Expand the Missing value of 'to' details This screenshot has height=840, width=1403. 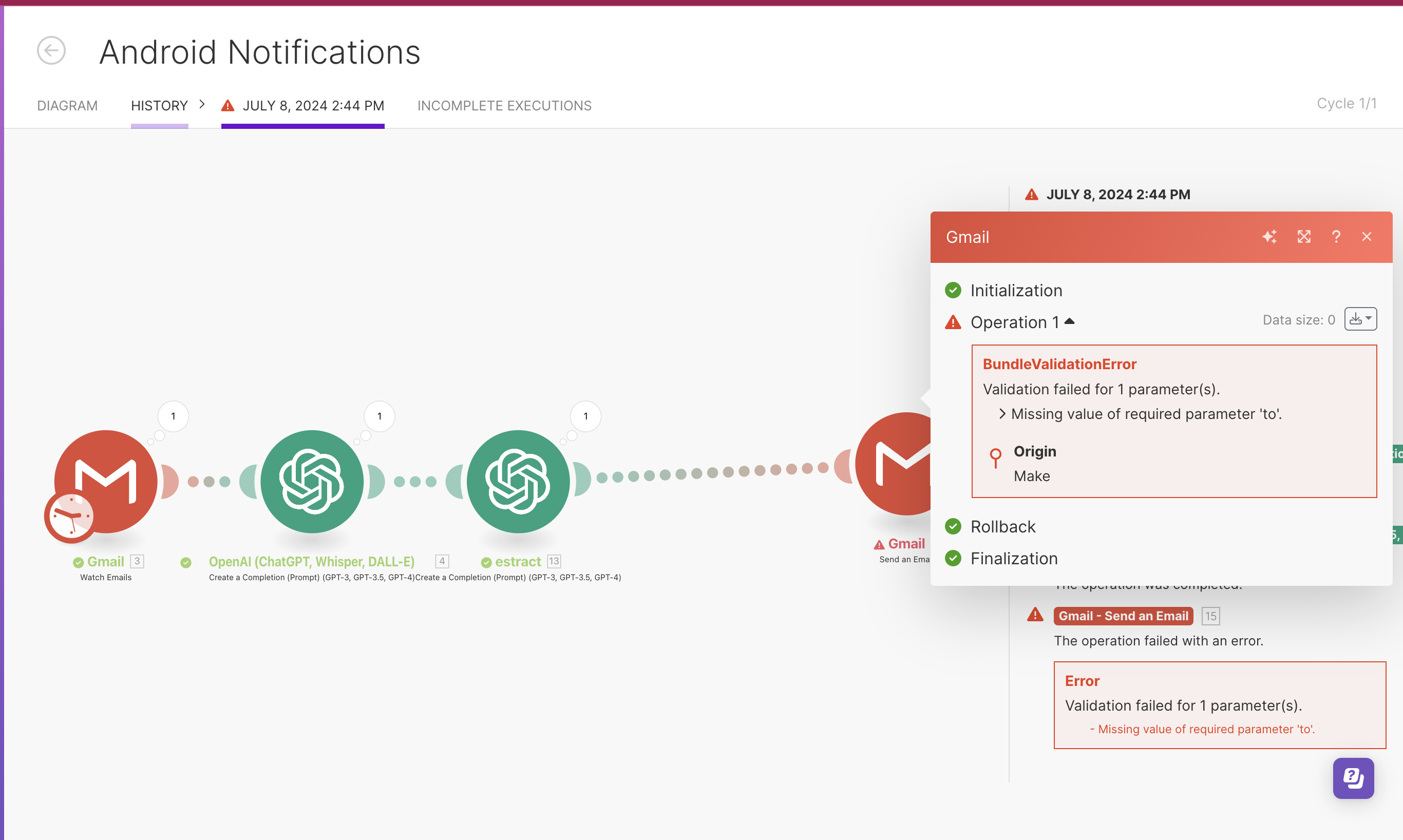(1002, 414)
